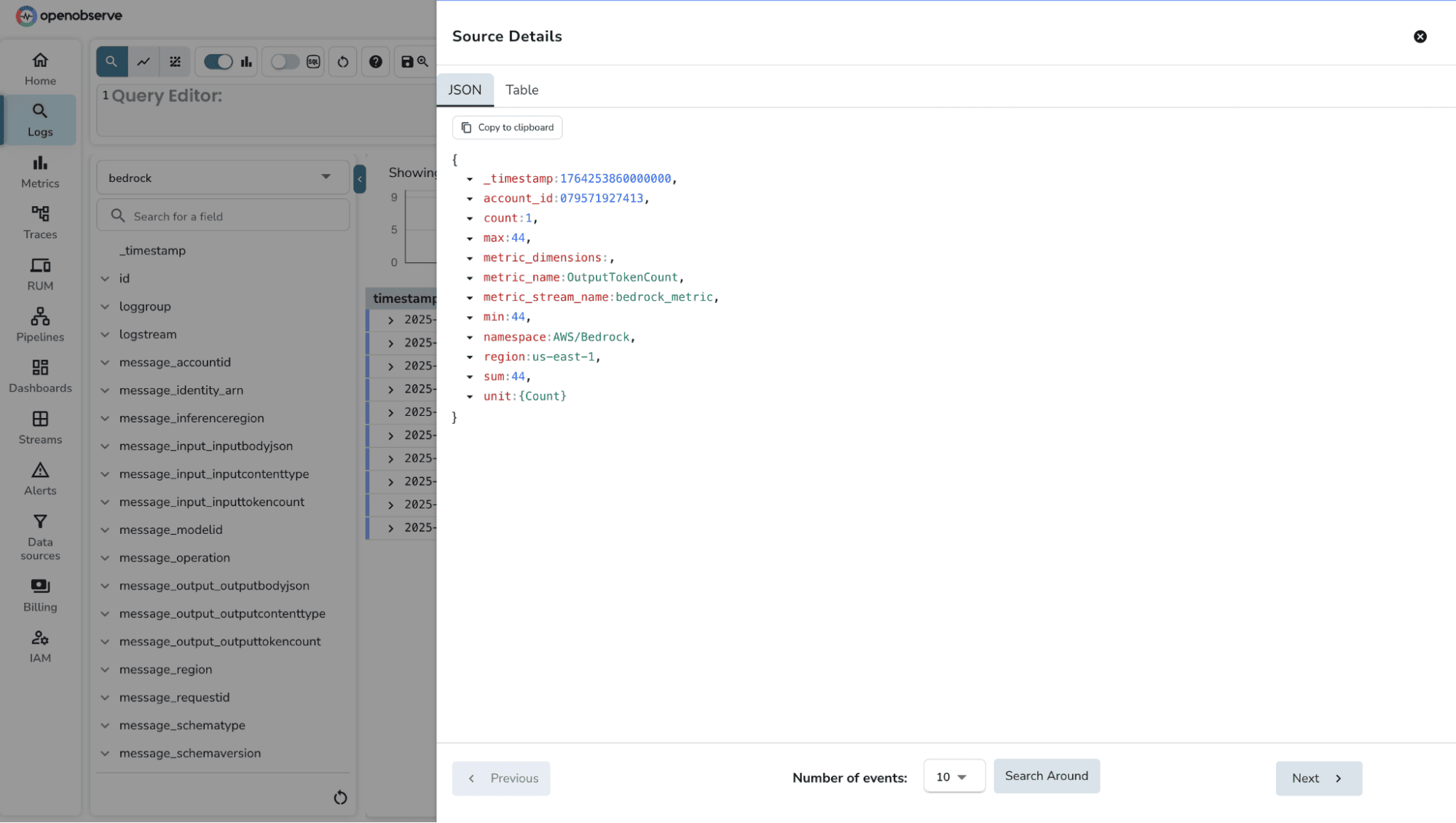Go to the Dashboards section
The image size is (1456, 823).
click(40, 376)
